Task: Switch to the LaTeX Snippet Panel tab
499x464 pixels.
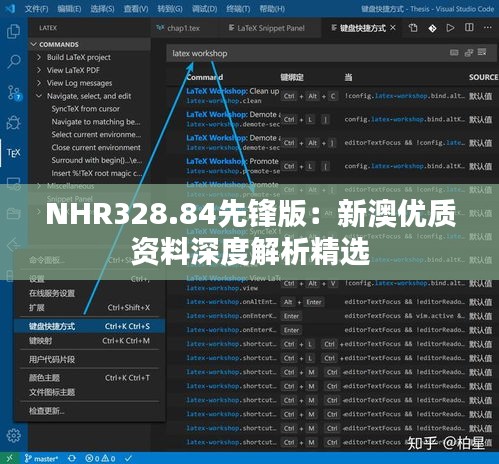Action: pos(270,28)
